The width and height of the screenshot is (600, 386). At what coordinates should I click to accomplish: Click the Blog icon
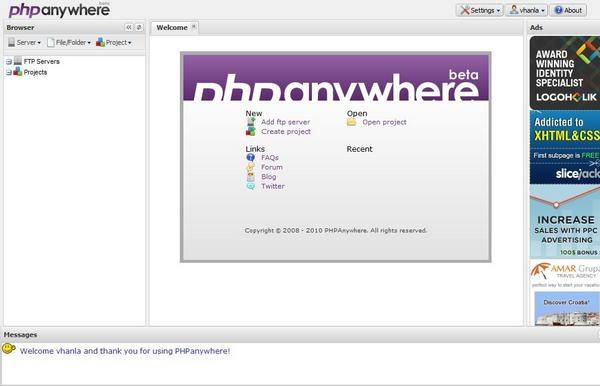pyautogui.click(x=251, y=176)
